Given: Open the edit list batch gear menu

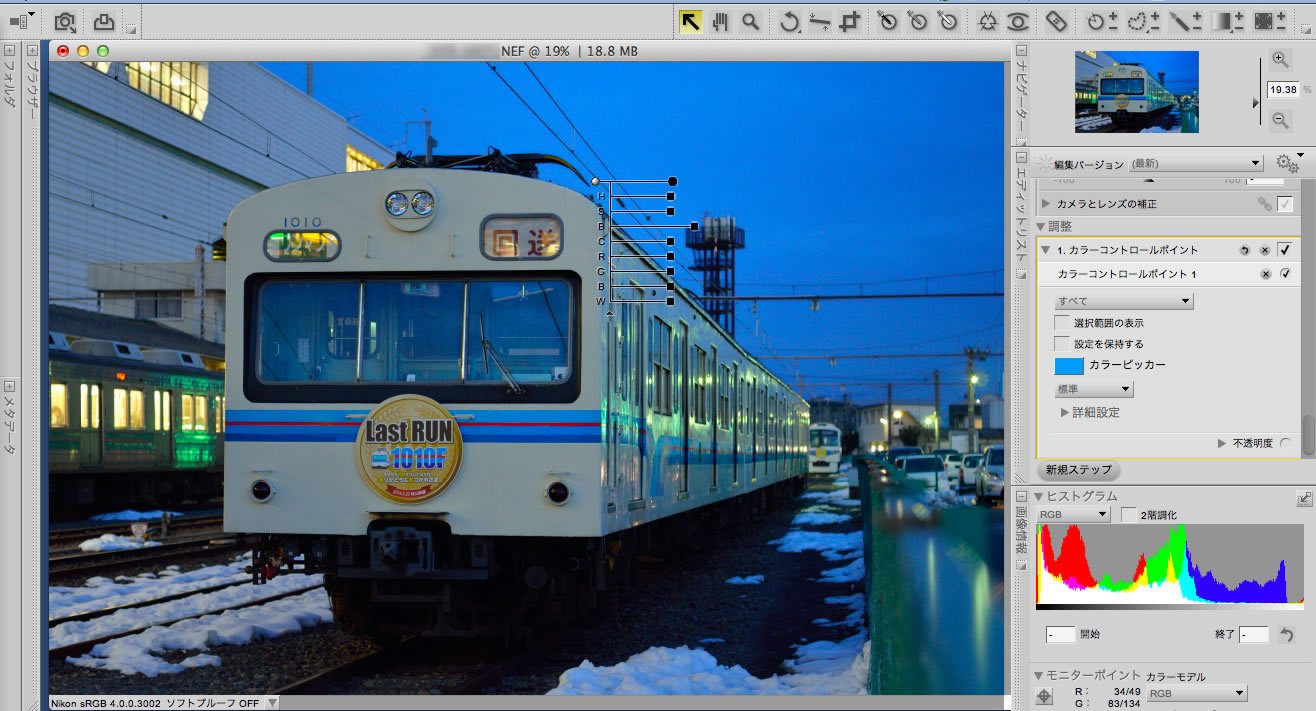Looking at the screenshot, I should [1289, 162].
